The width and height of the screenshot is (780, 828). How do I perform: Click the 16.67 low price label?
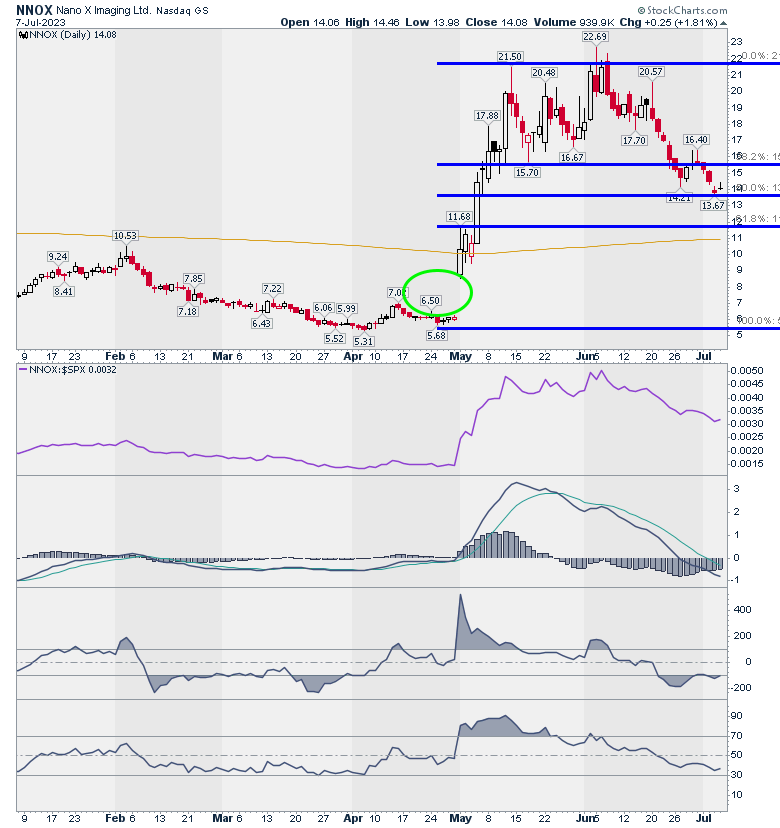pos(572,157)
